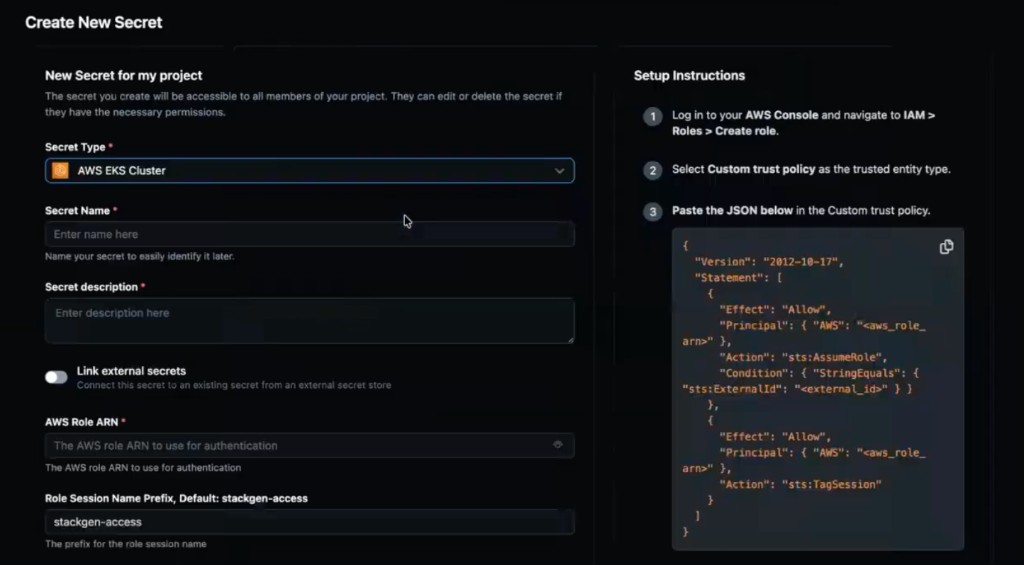Viewport: 1024px width, 565px height.
Task: Copy the trust policy JSON with the copy icon
Action: (x=946, y=247)
